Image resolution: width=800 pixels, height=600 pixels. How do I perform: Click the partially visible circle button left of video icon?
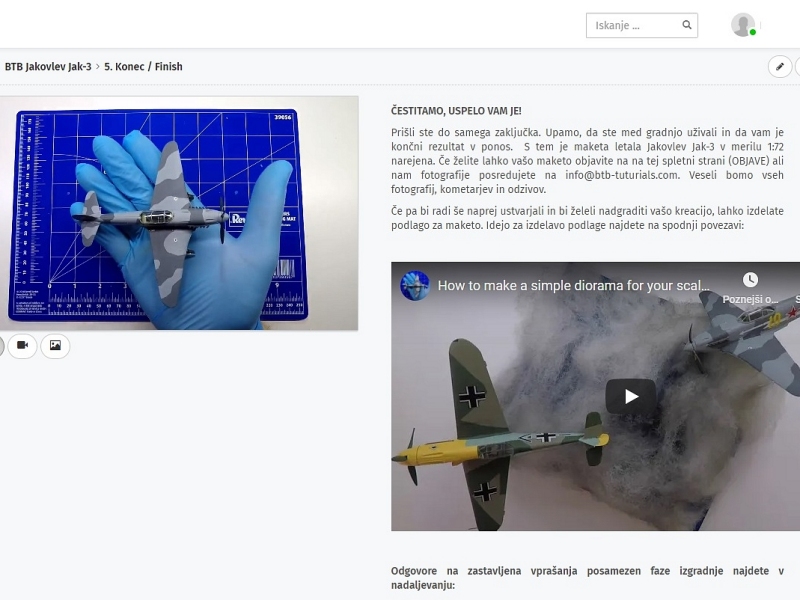click(x=1, y=346)
